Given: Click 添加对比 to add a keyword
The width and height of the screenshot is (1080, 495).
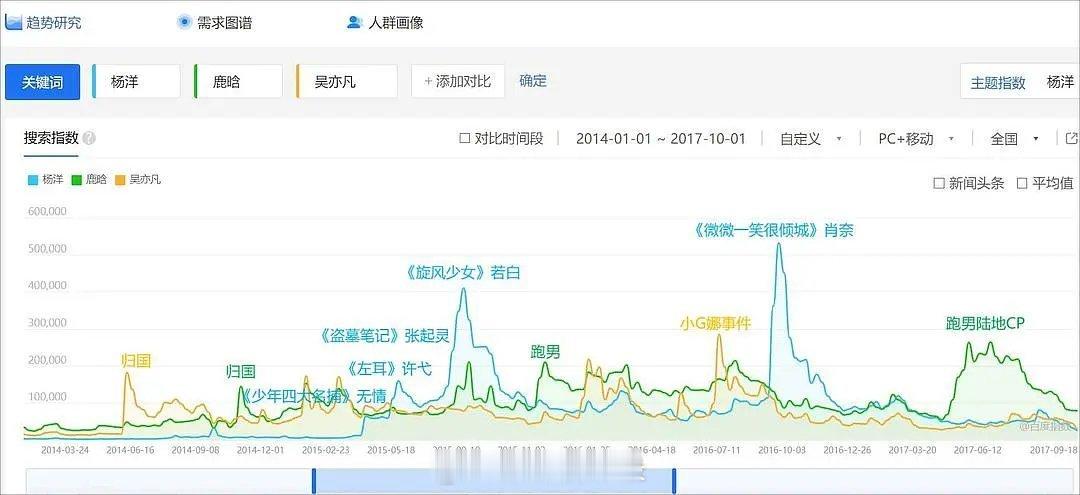Looking at the screenshot, I should [x=458, y=81].
